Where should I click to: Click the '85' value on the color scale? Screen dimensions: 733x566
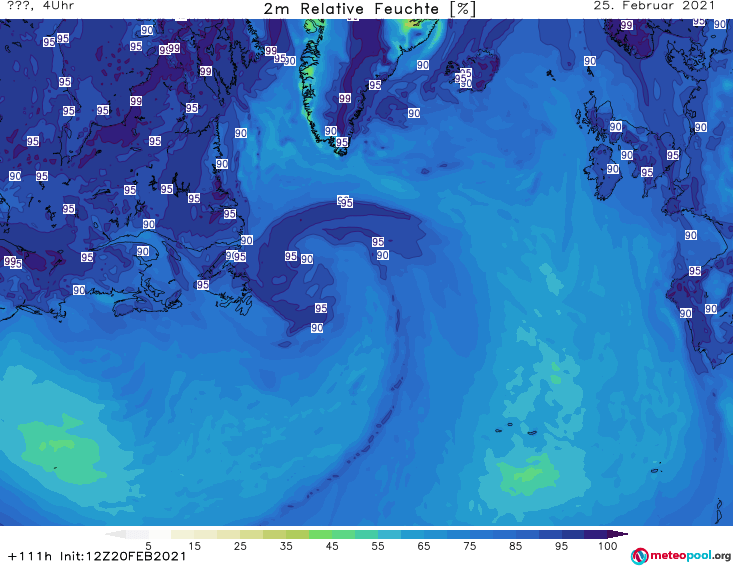516,546
